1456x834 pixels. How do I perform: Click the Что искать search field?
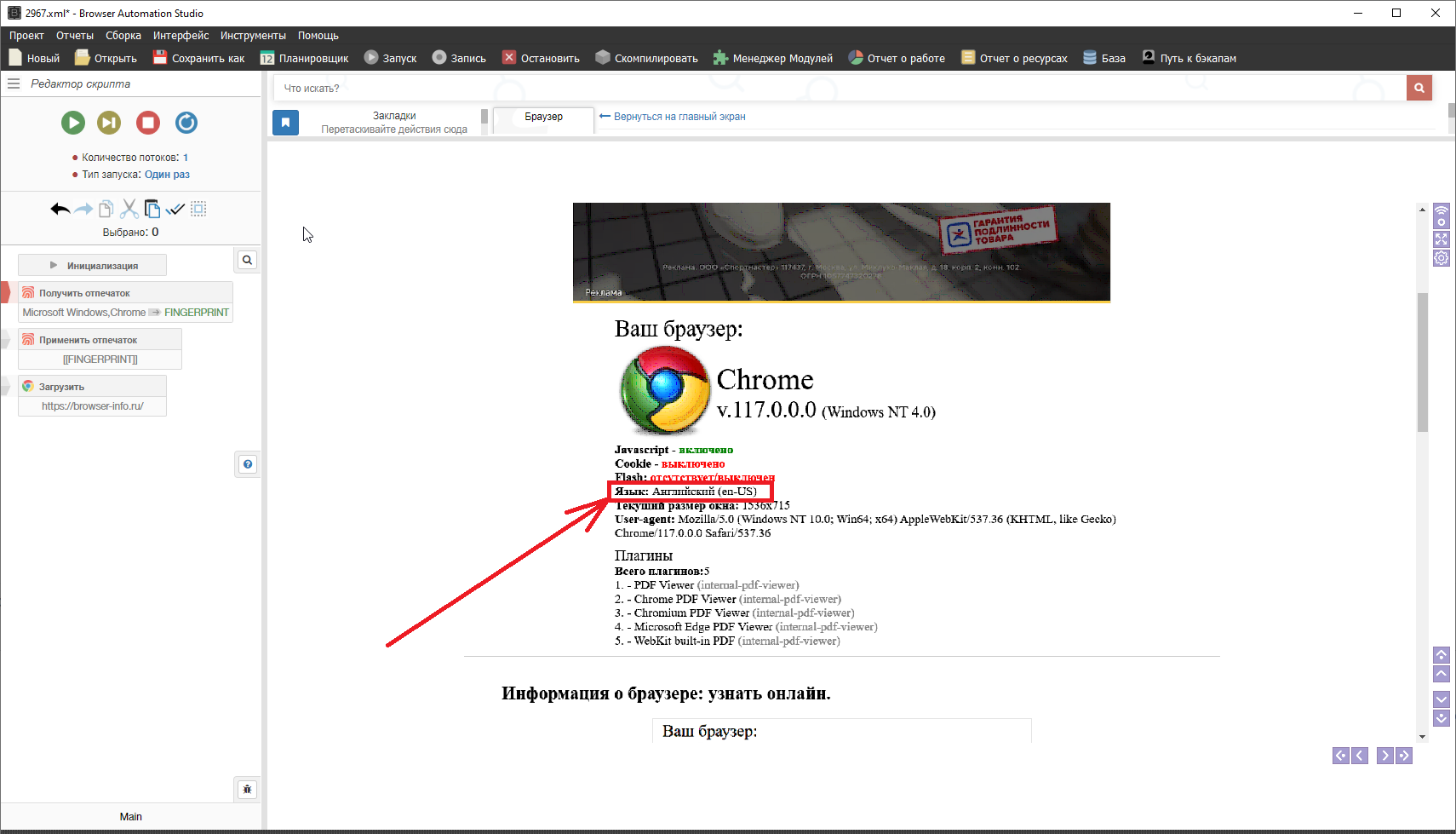pos(839,88)
